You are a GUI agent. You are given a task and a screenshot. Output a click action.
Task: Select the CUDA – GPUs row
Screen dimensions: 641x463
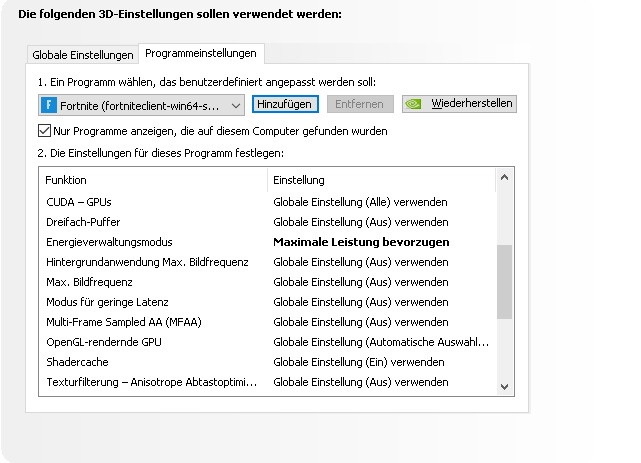267,202
